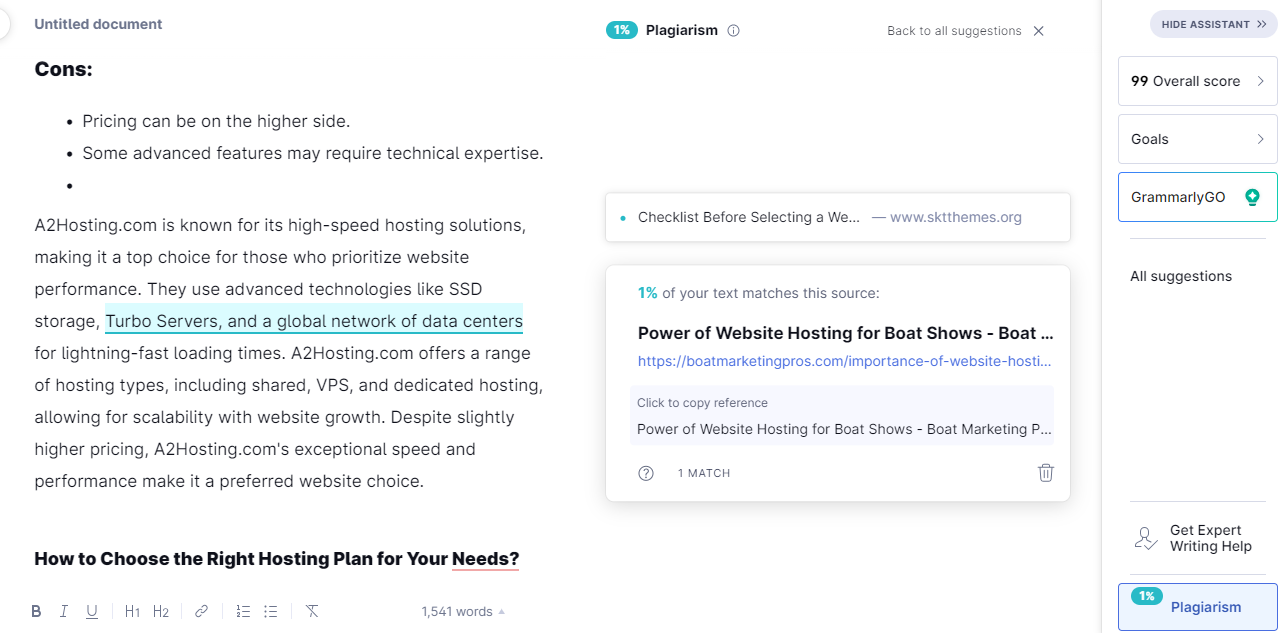1283x633 pixels.
Task: Toggle underline formatting in the bottom toolbar
Action: (x=92, y=611)
